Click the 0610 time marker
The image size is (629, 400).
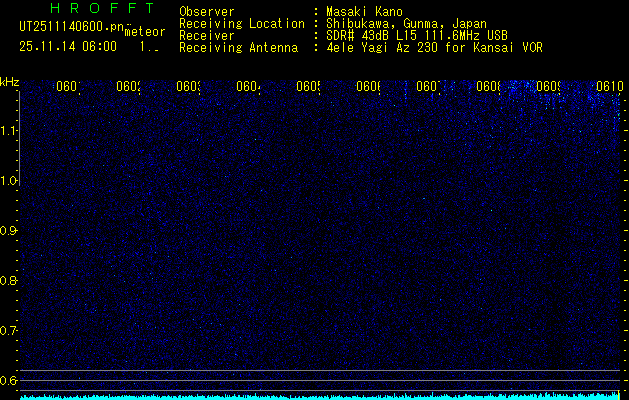[609, 87]
